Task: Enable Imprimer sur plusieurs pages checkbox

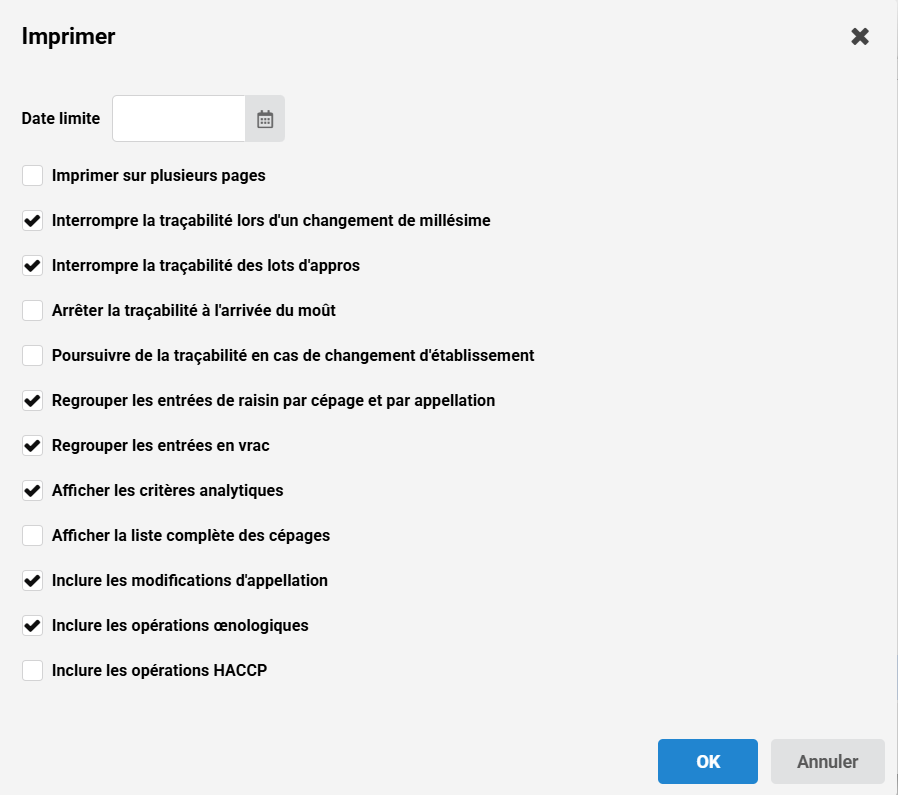Action: (33, 176)
